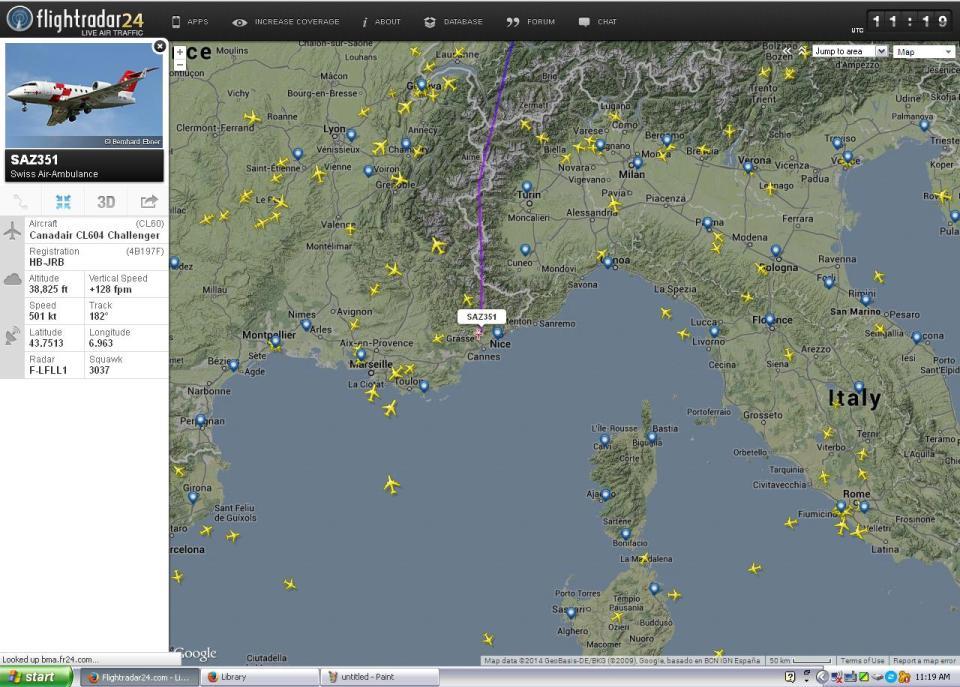Viewport: 960px width, 687px height.
Task: Switch to Flightradar24.com taskbar window
Action: (x=139, y=677)
